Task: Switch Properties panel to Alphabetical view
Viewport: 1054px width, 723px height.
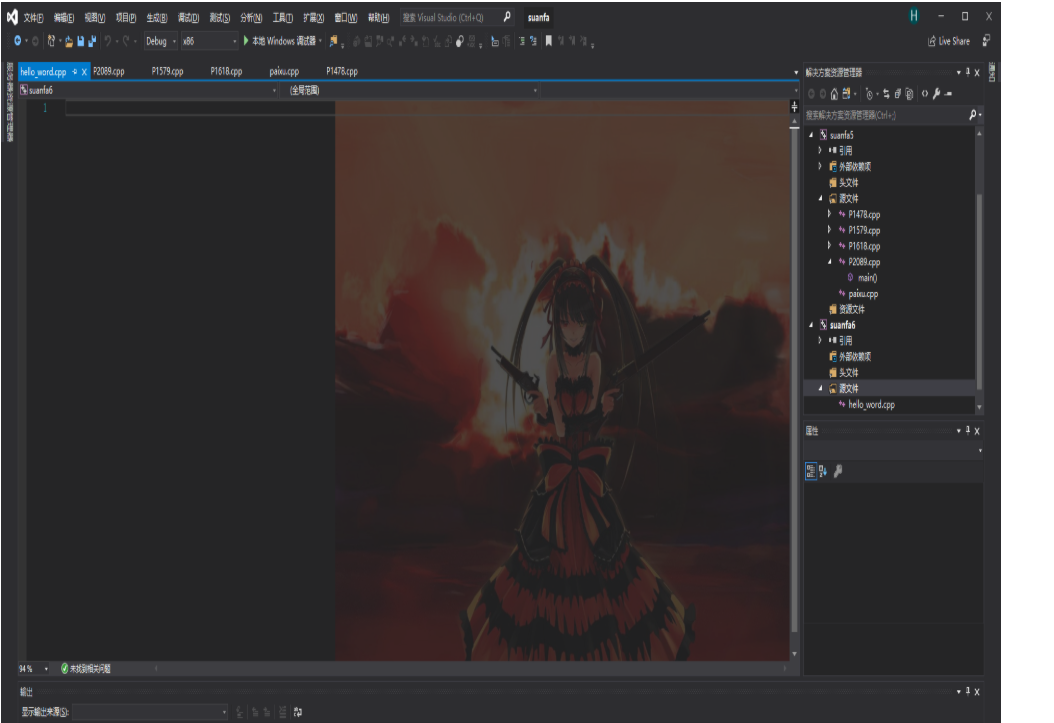Action: pyautogui.click(x=823, y=471)
